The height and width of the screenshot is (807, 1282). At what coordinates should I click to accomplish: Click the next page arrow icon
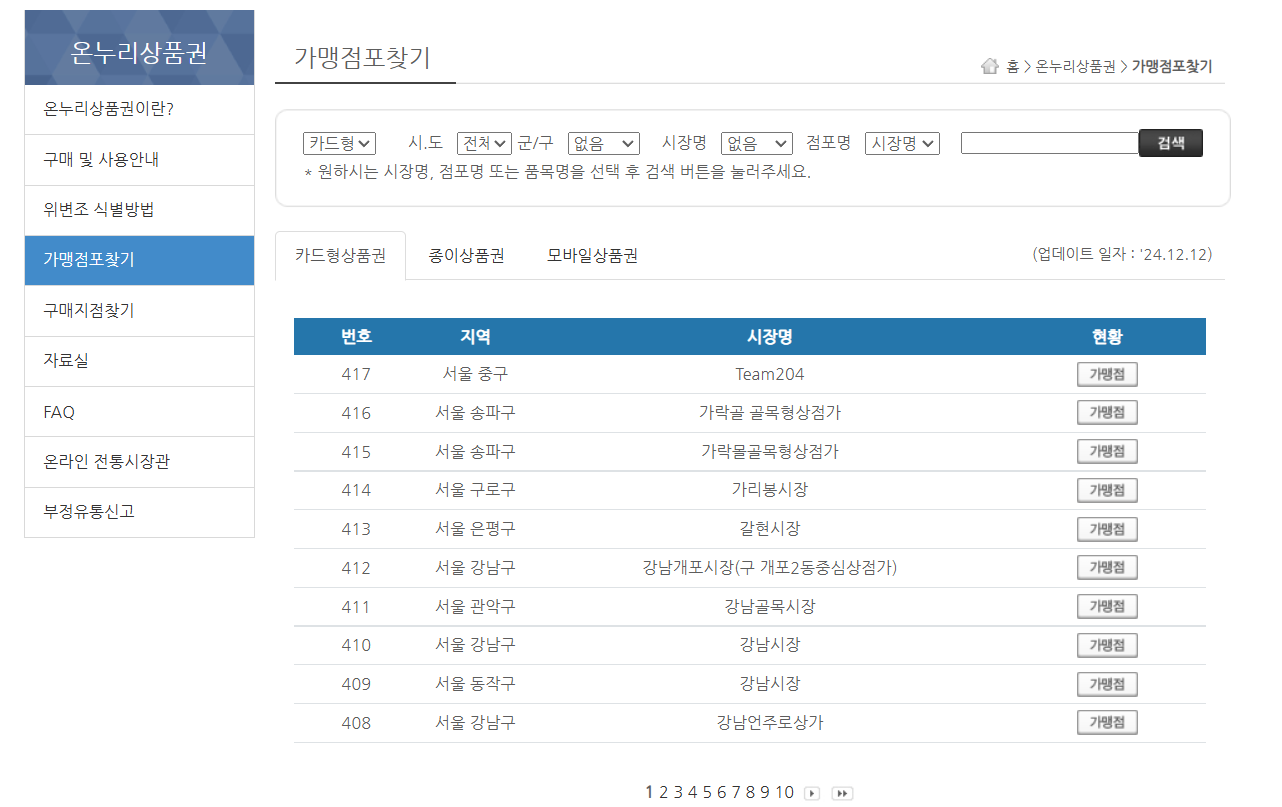(x=811, y=792)
